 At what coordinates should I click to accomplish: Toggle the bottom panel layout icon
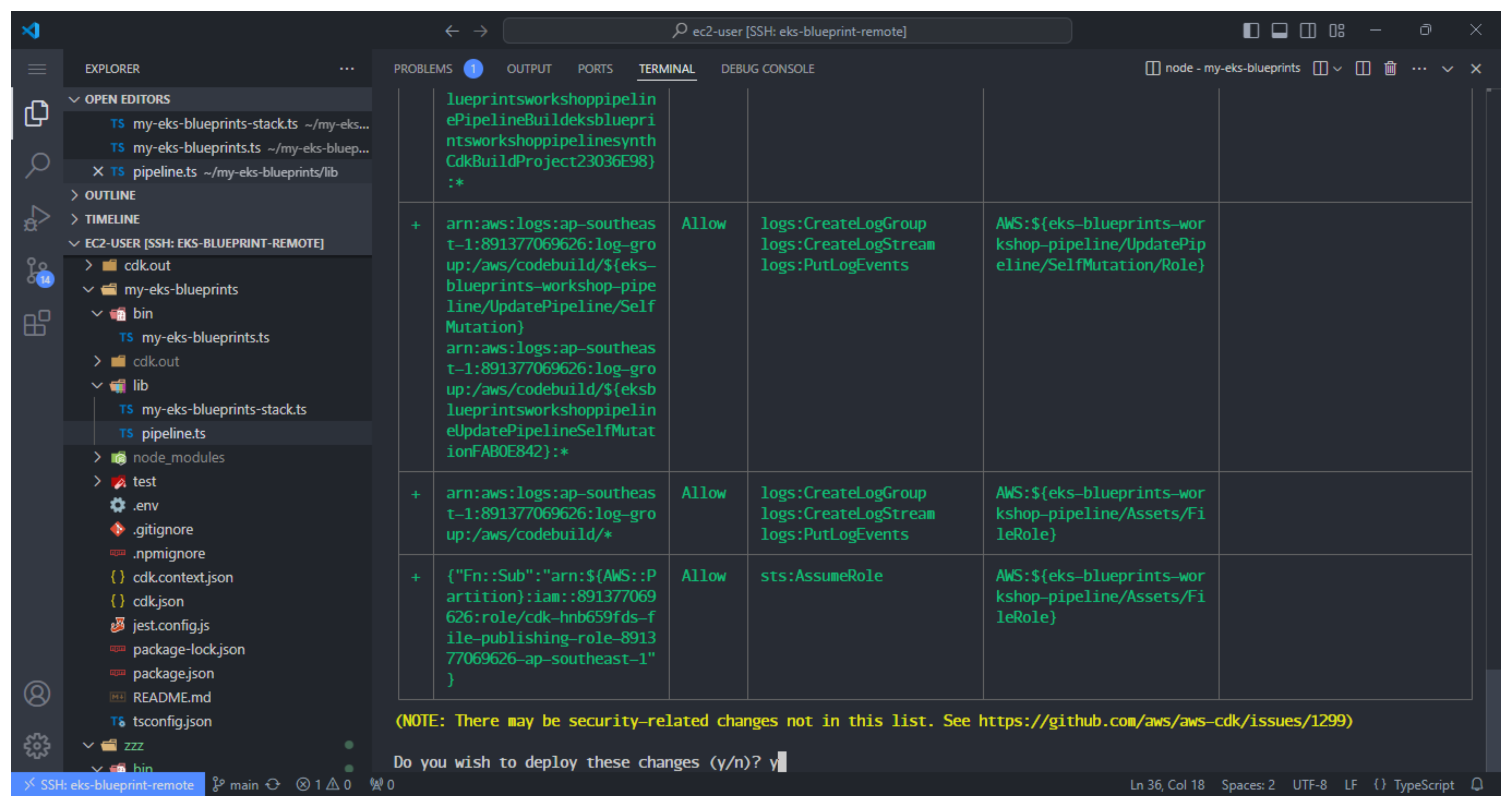[1280, 30]
